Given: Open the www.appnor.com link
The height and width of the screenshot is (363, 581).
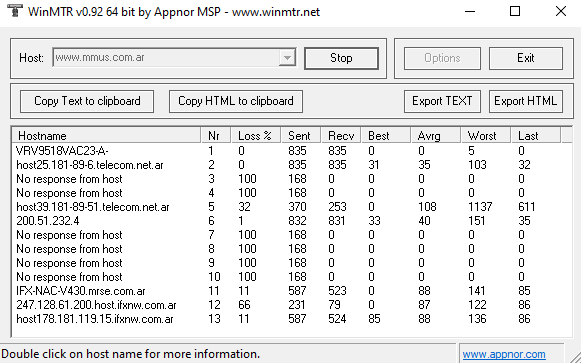Looking at the screenshot, I should click(504, 354).
